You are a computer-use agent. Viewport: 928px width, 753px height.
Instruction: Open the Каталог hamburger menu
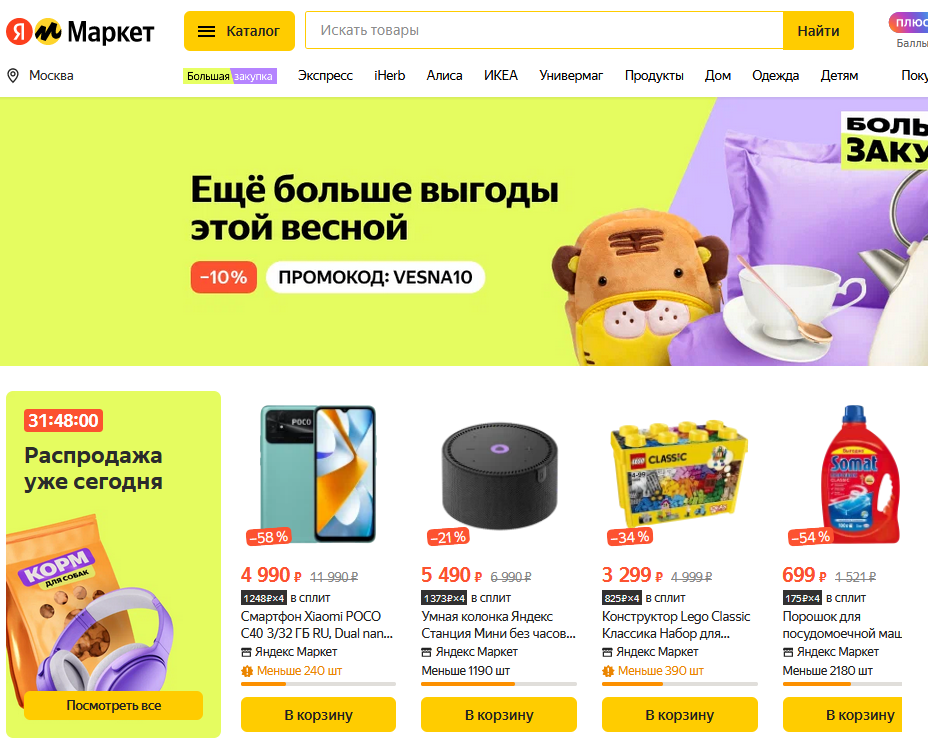pos(239,31)
